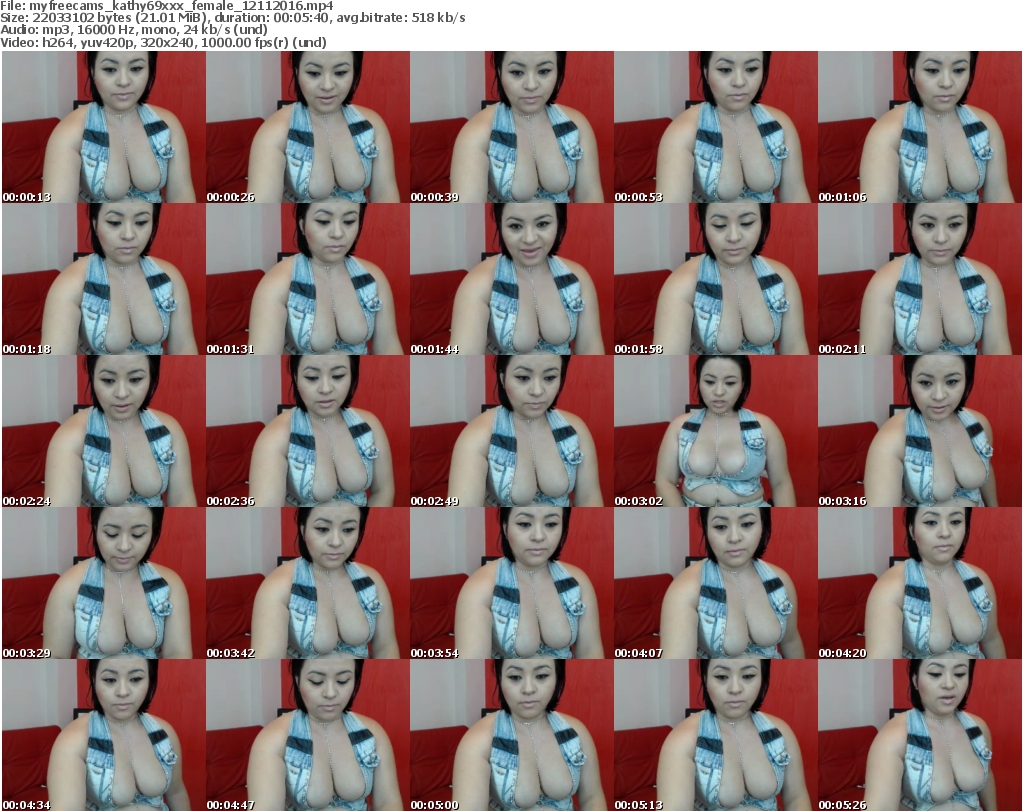This screenshot has width=1024, height=811.
Task: Open the thumbnail at 00:04:07
Action: click(x=715, y=583)
